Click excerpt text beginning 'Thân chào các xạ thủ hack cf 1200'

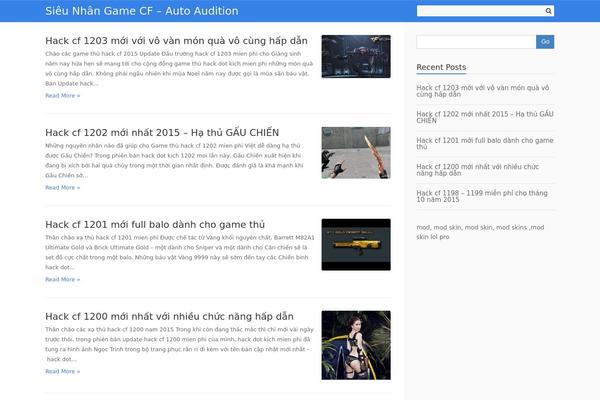pos(179,344)
